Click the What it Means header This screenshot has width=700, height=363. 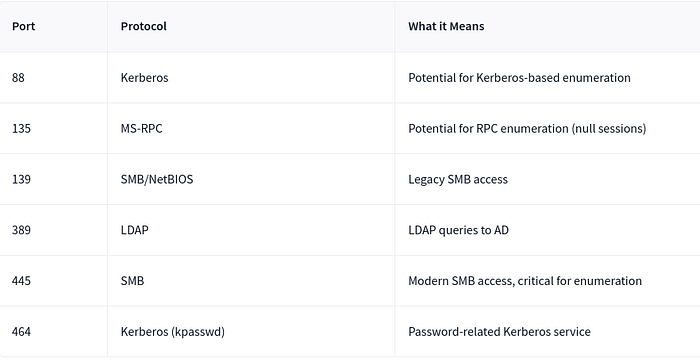446,26
